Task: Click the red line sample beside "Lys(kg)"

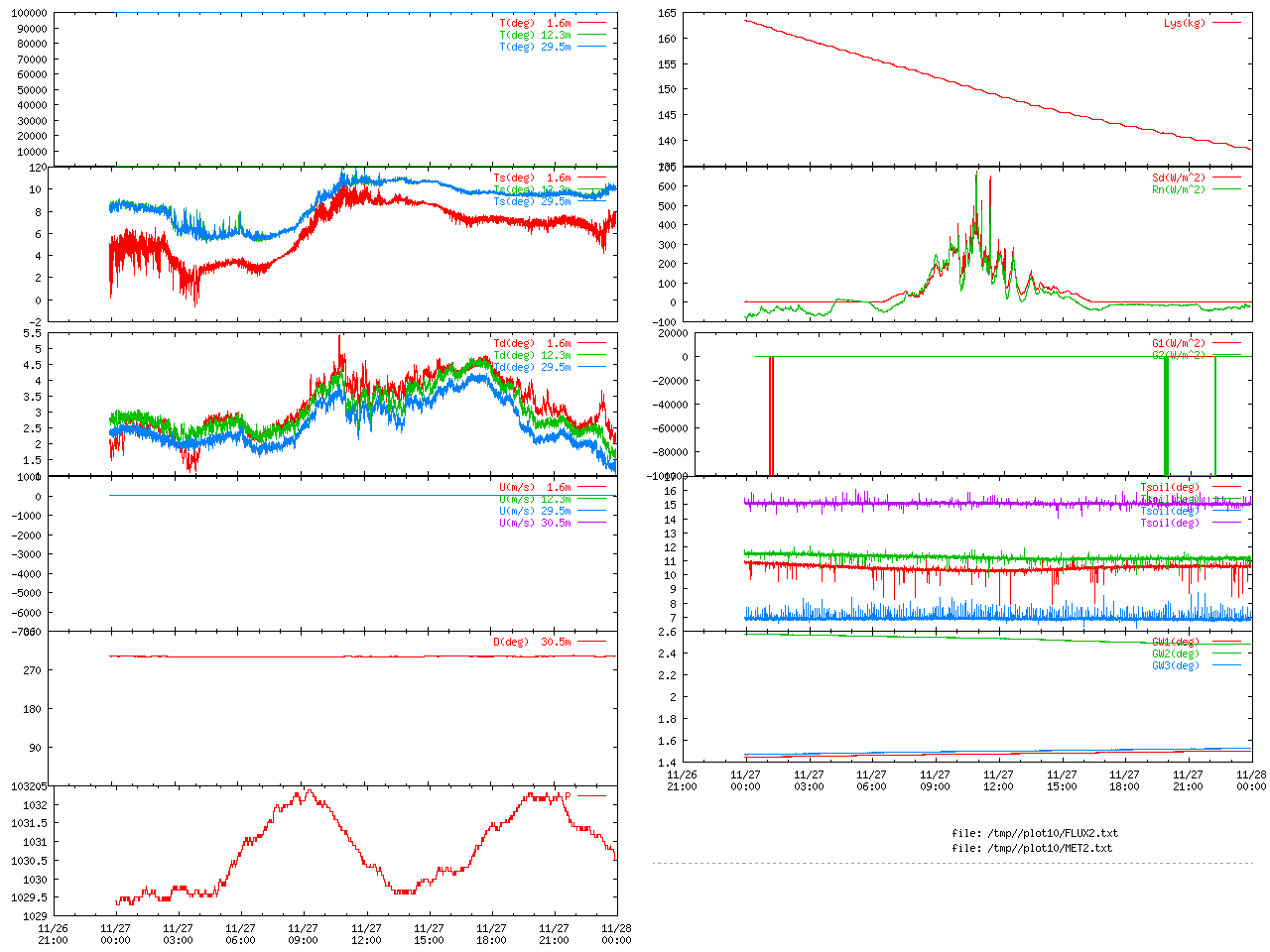Action: coord(1227,22)
